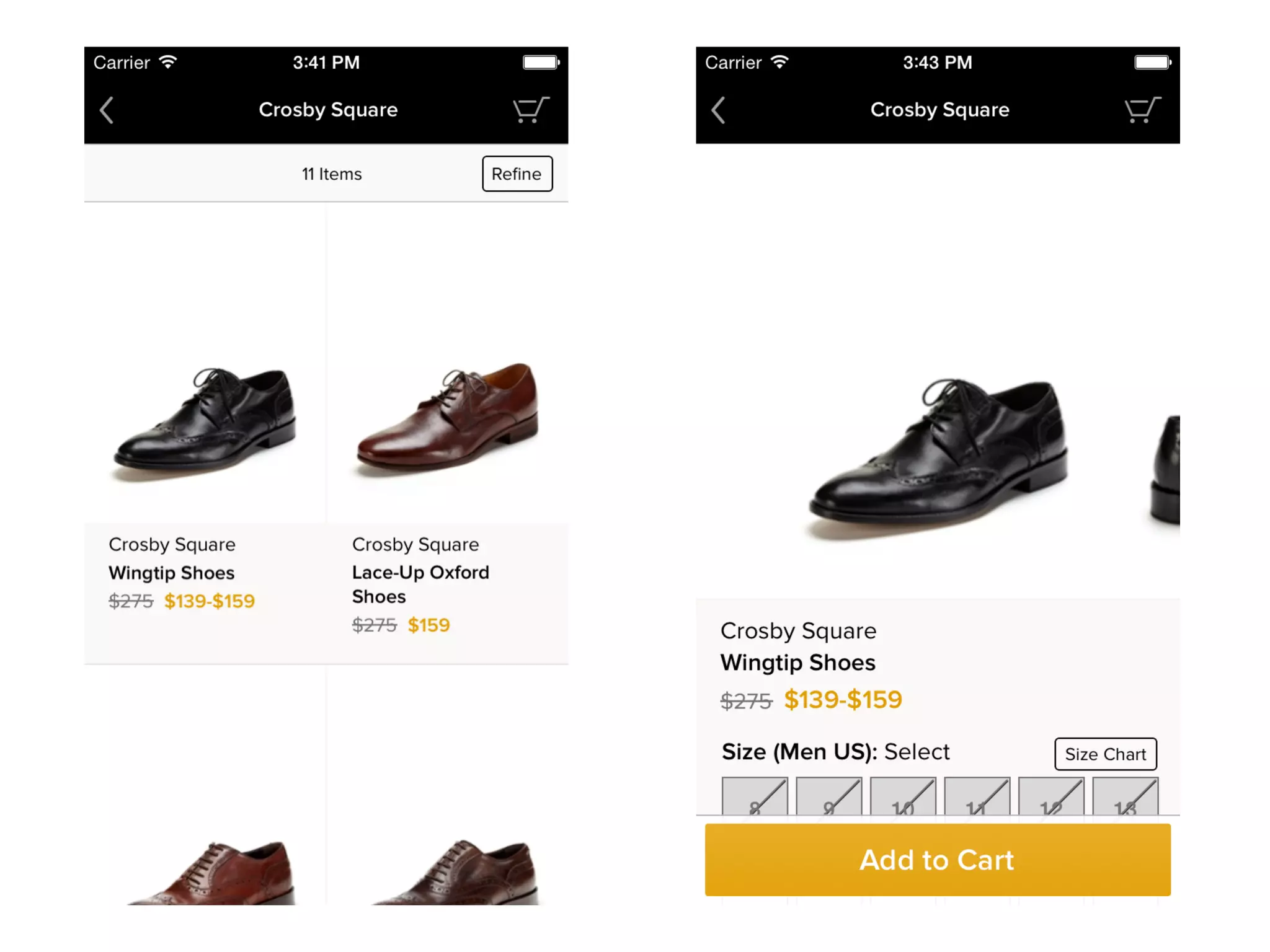
Task: Choose shoe size 13
Action: (x=1125, y=797)
